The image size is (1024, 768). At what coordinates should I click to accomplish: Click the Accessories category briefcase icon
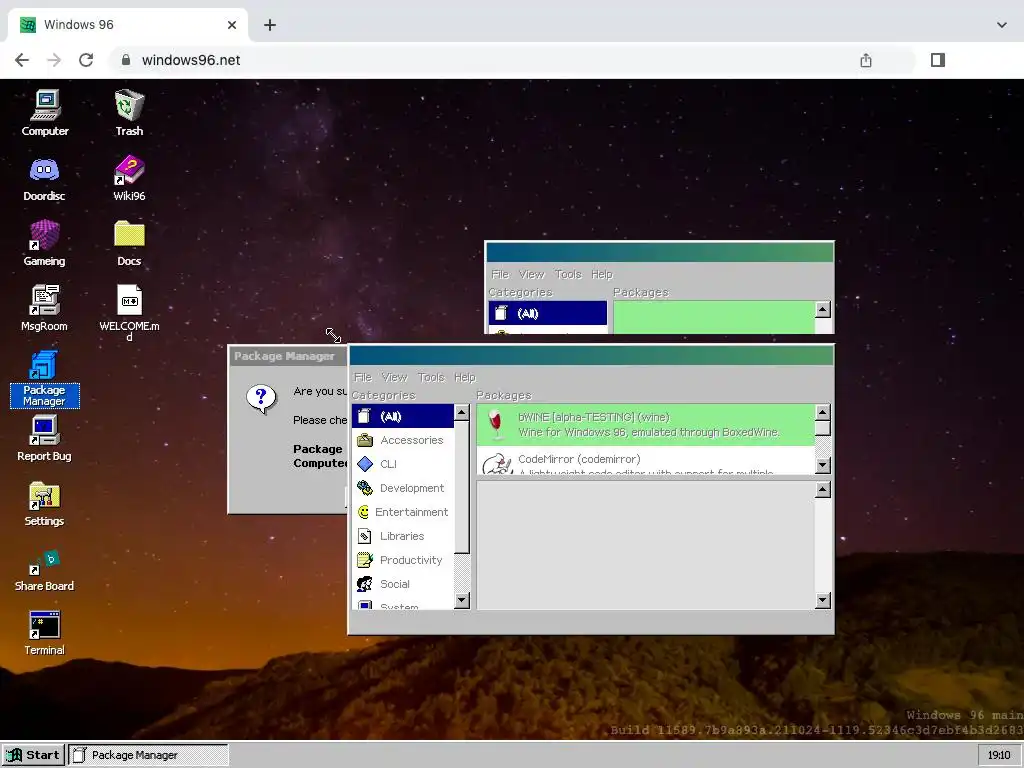(365, 440)
